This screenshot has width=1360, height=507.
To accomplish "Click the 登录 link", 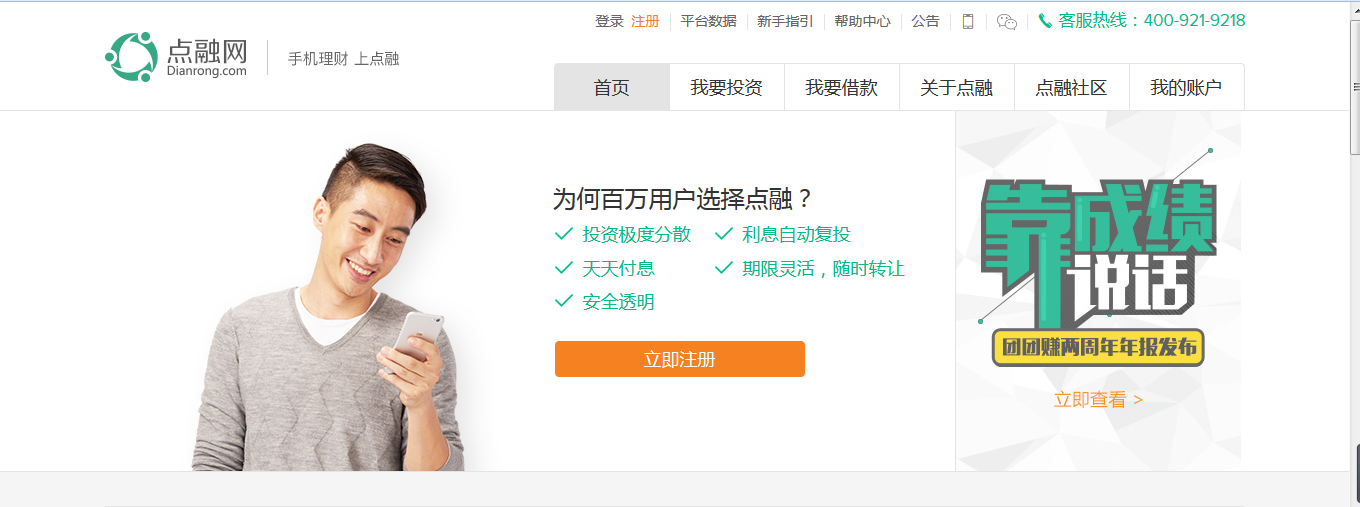I will 609,21.
